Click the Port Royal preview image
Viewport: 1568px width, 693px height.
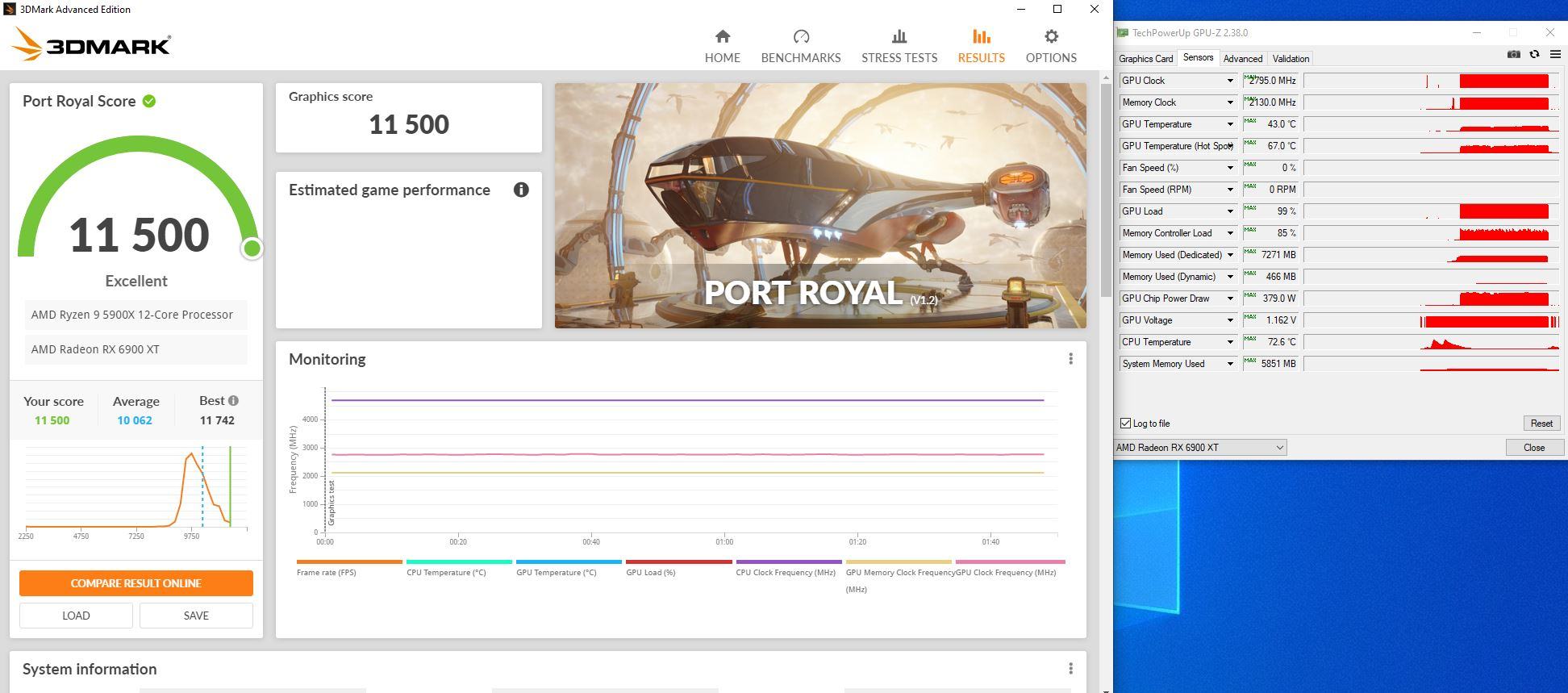pos(820,206)
